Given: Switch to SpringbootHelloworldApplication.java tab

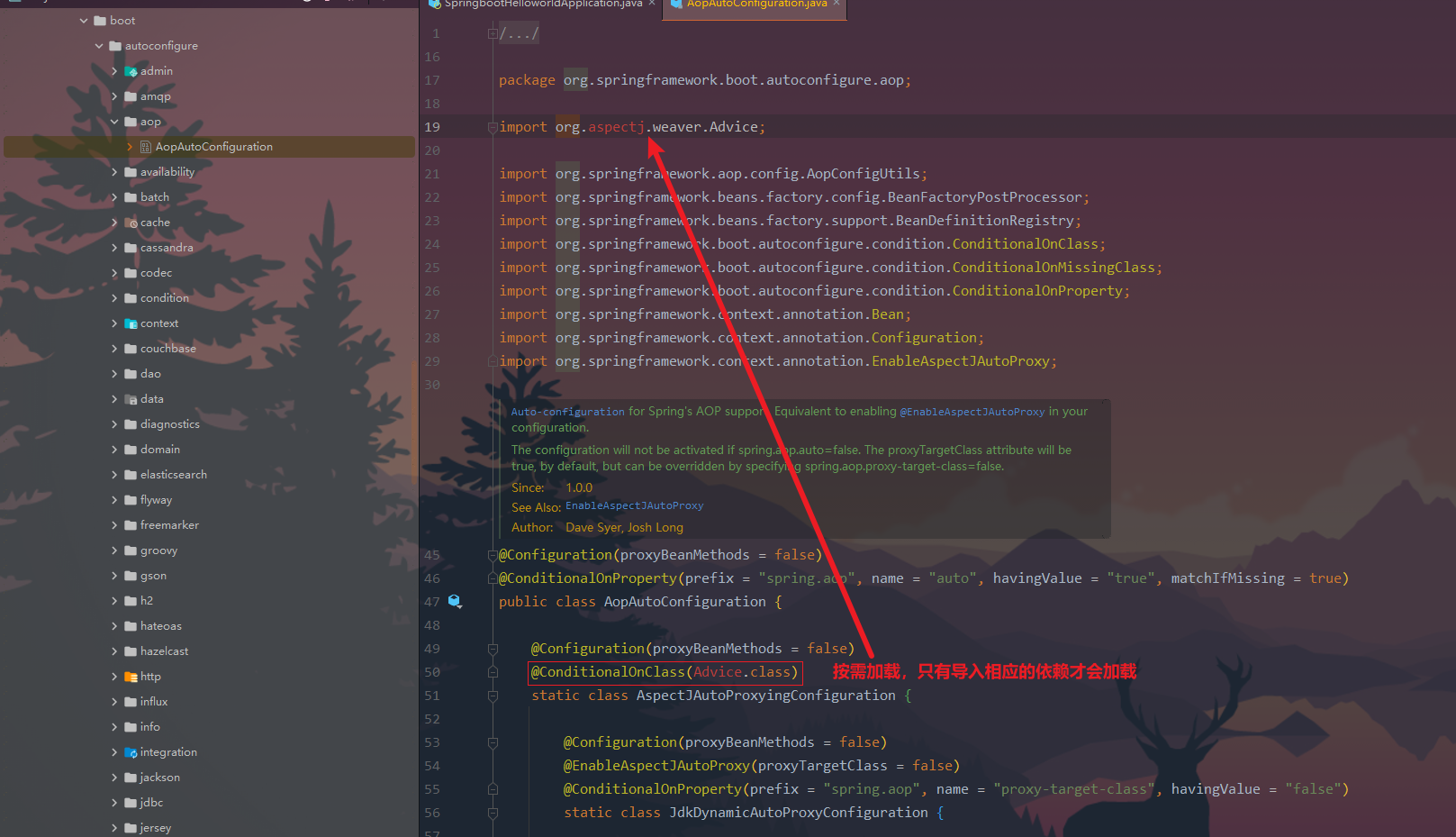Looking at the screenshot, I should (543, 5).
